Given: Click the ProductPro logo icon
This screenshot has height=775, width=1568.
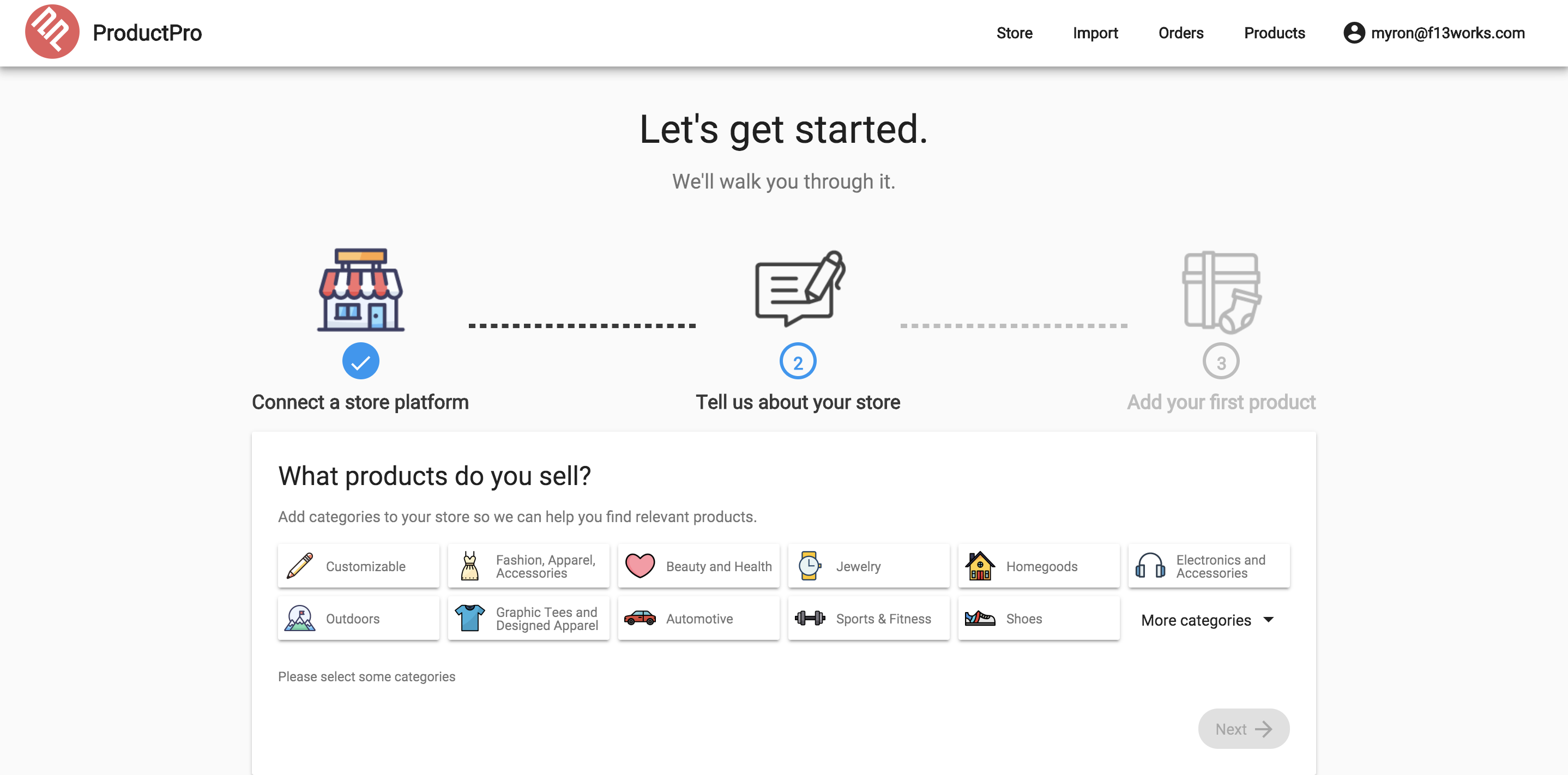Looking at the screenshot, I should [52, 31].
